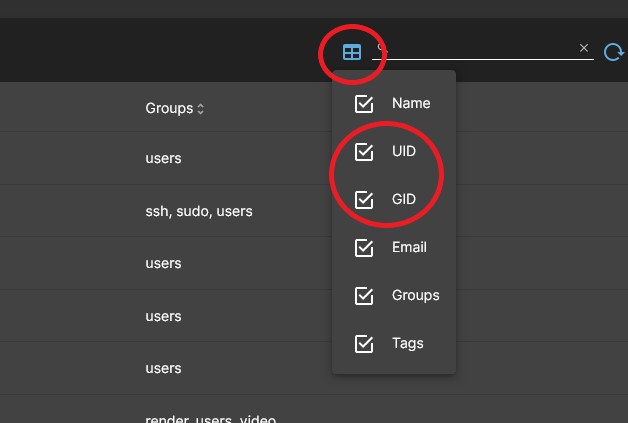The width and height of the screenshot is (628, 423).
Task: Focus the search input field
Action: tap(480, 48)
